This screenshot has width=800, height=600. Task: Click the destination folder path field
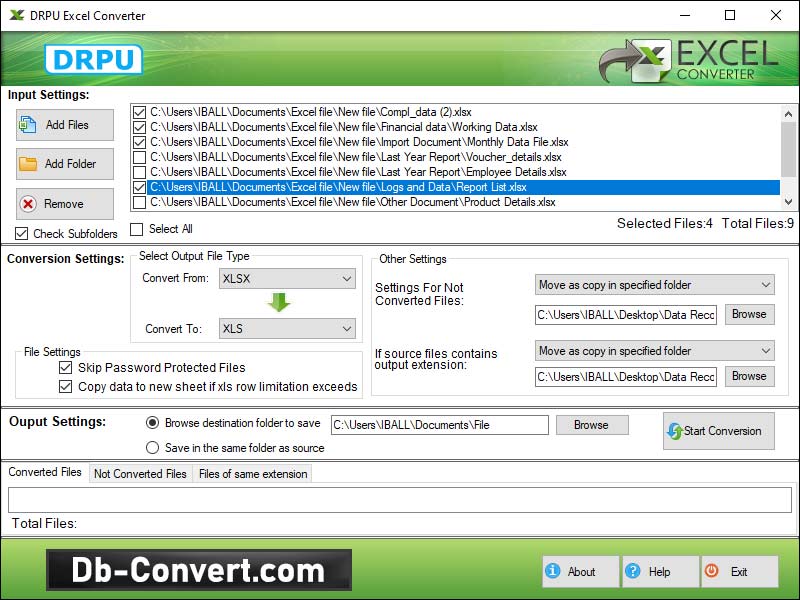[439, 425]
